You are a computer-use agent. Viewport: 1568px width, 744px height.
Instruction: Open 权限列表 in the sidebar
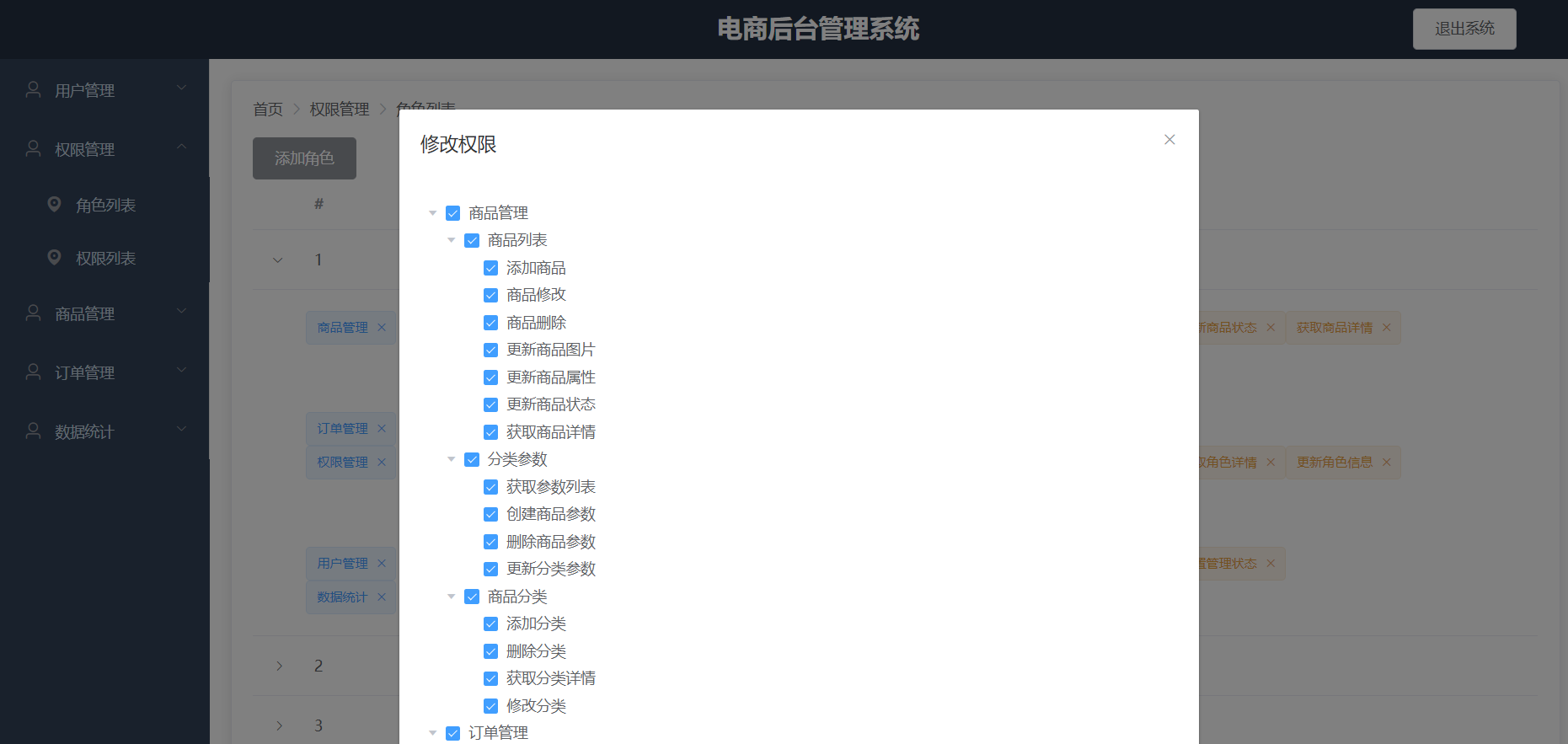(104, 258)
